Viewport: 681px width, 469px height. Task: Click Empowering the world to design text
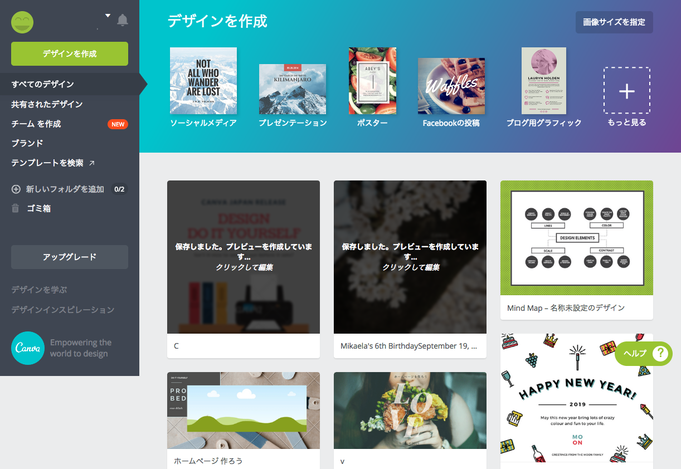click(x=81, y=348)
